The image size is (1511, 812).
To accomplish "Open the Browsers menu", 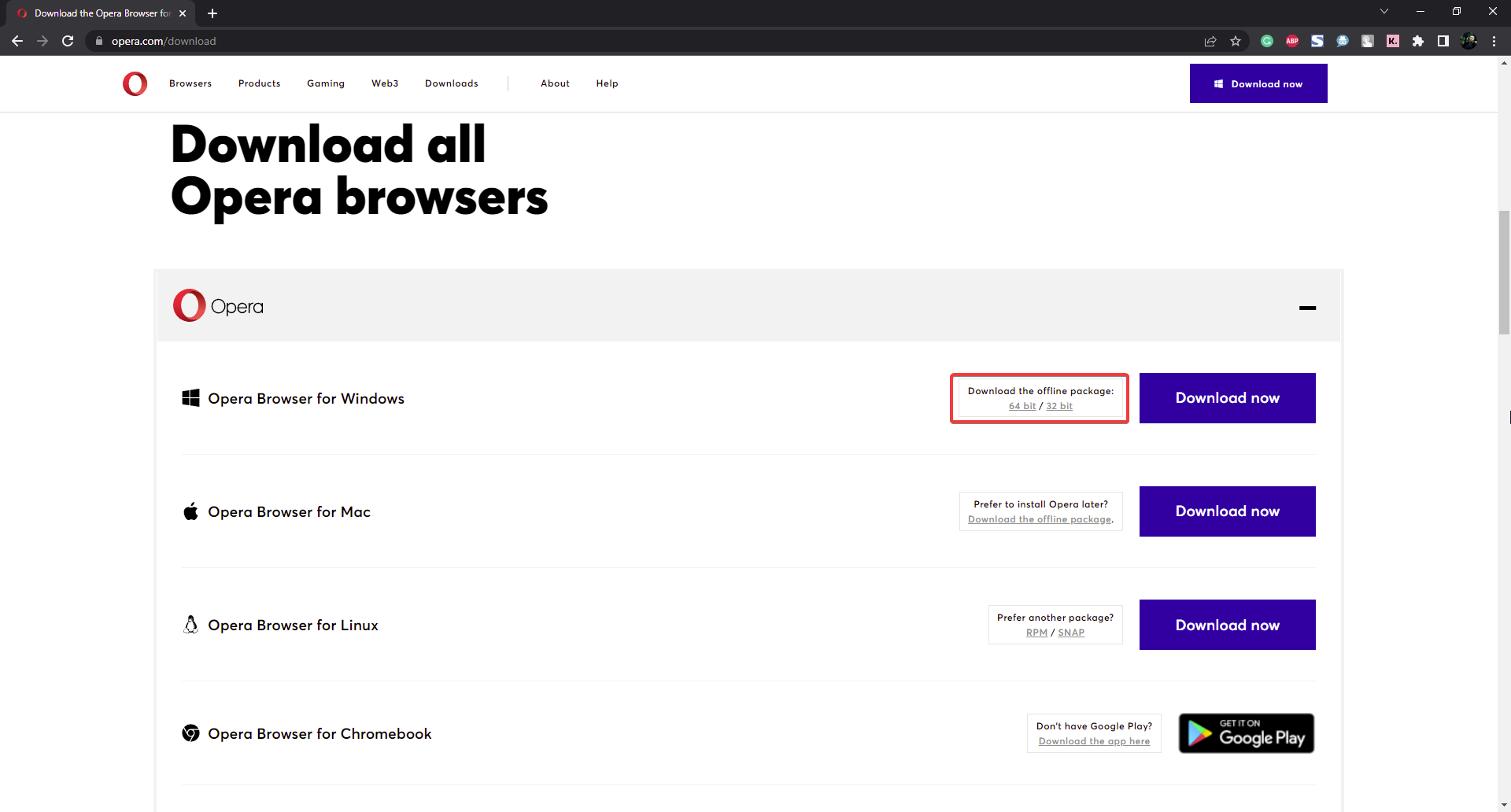I will coord(190,83).
